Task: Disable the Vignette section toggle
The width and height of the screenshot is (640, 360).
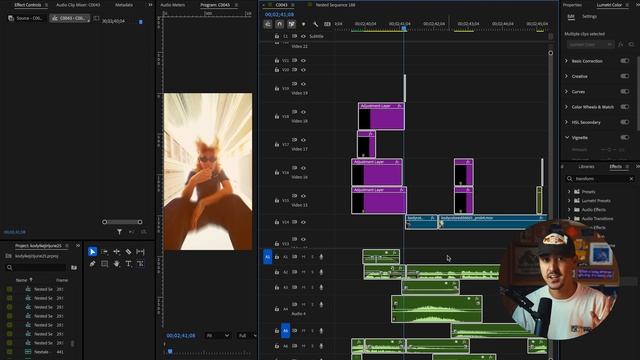Action: coord(624,138)
